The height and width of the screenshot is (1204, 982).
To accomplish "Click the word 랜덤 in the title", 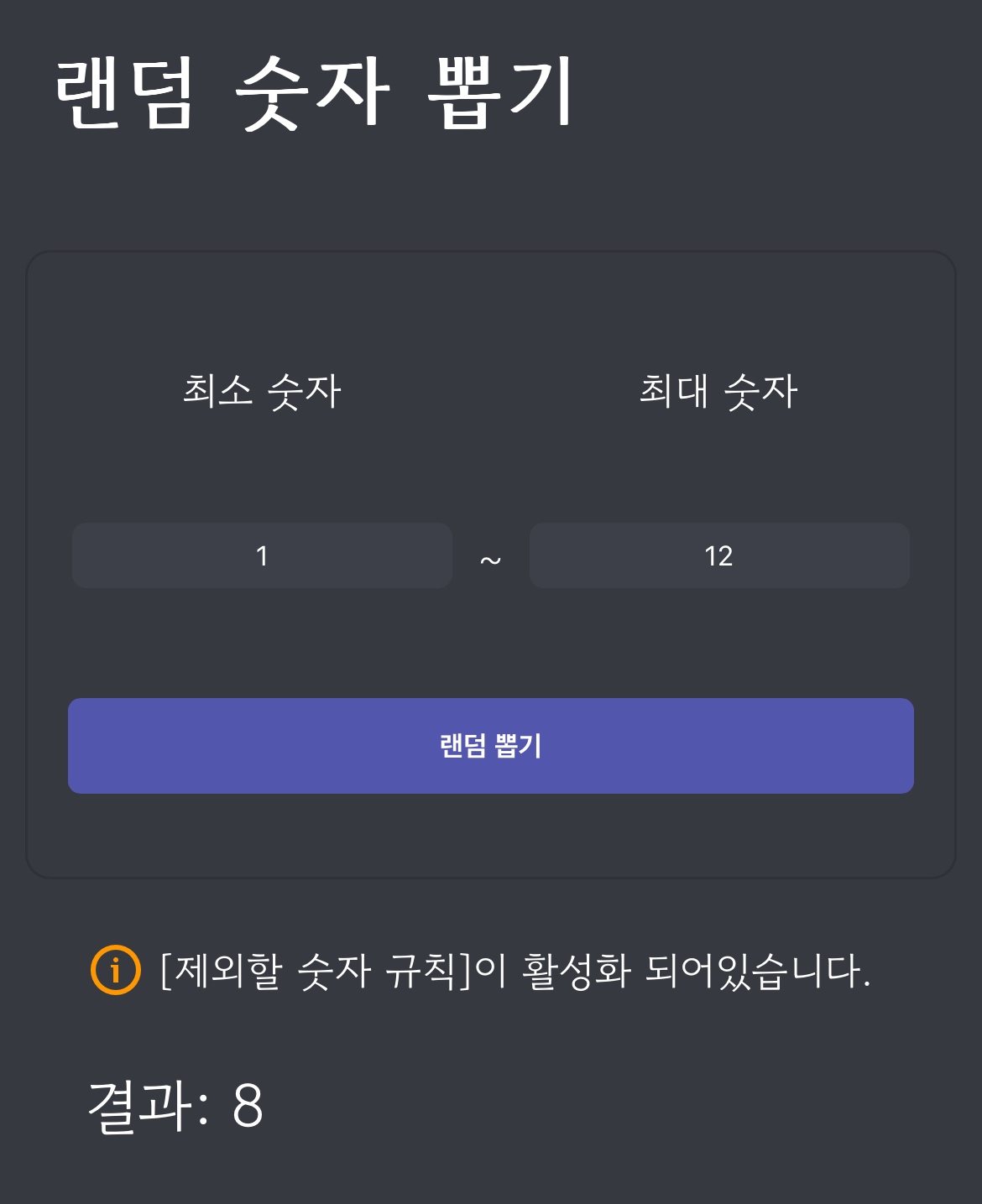I will (126, 92).
